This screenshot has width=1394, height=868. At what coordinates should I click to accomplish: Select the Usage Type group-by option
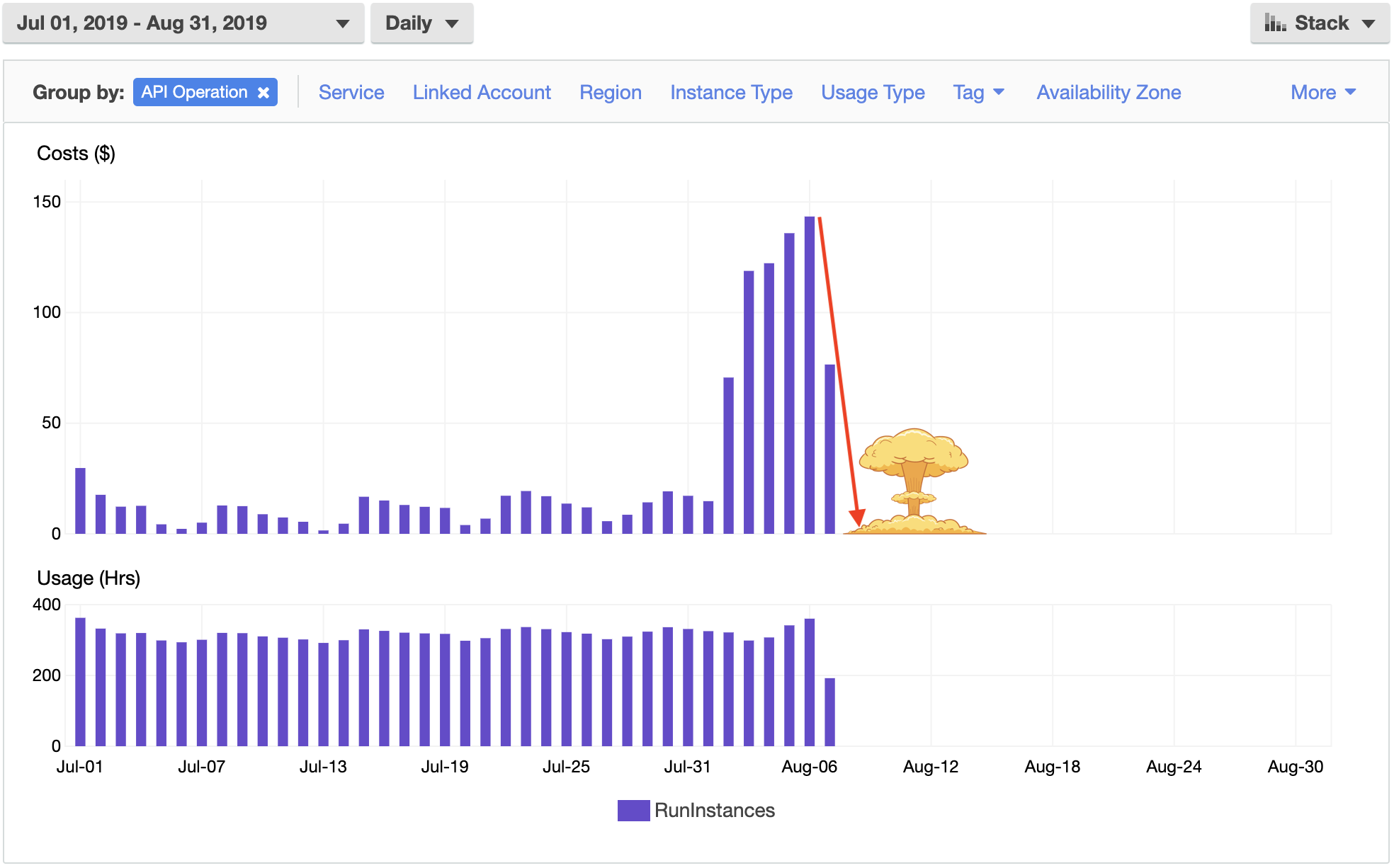[x=873, y=92]
